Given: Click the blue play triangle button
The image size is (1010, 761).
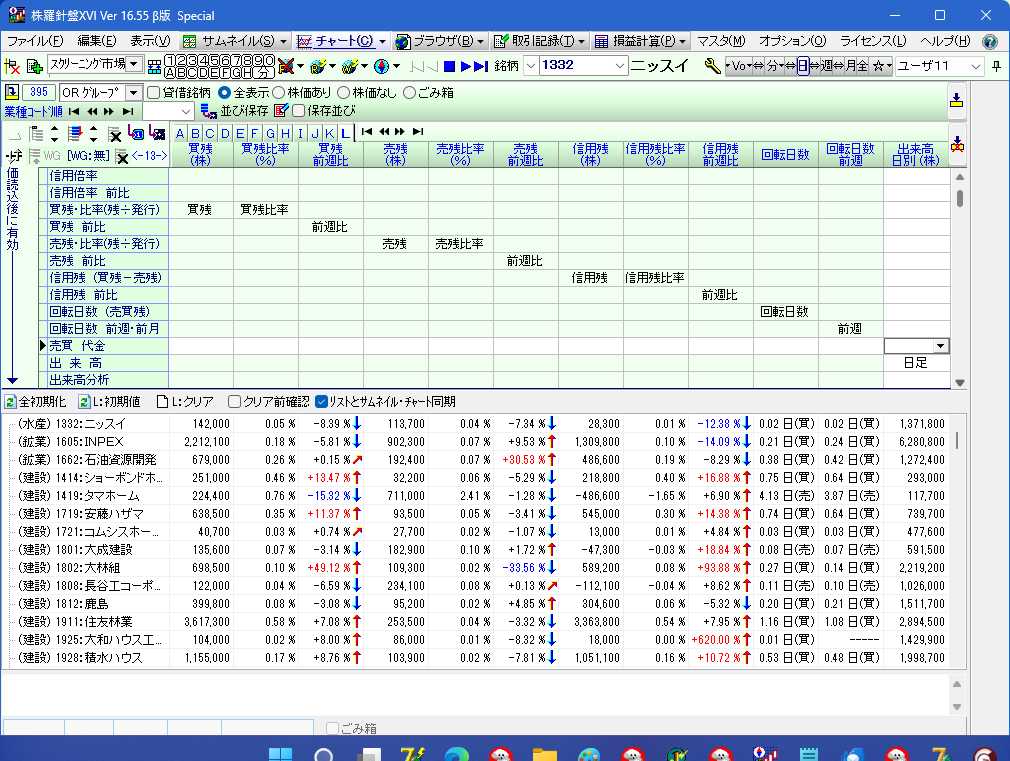Looking at the screenshot, I should [465, 66].
